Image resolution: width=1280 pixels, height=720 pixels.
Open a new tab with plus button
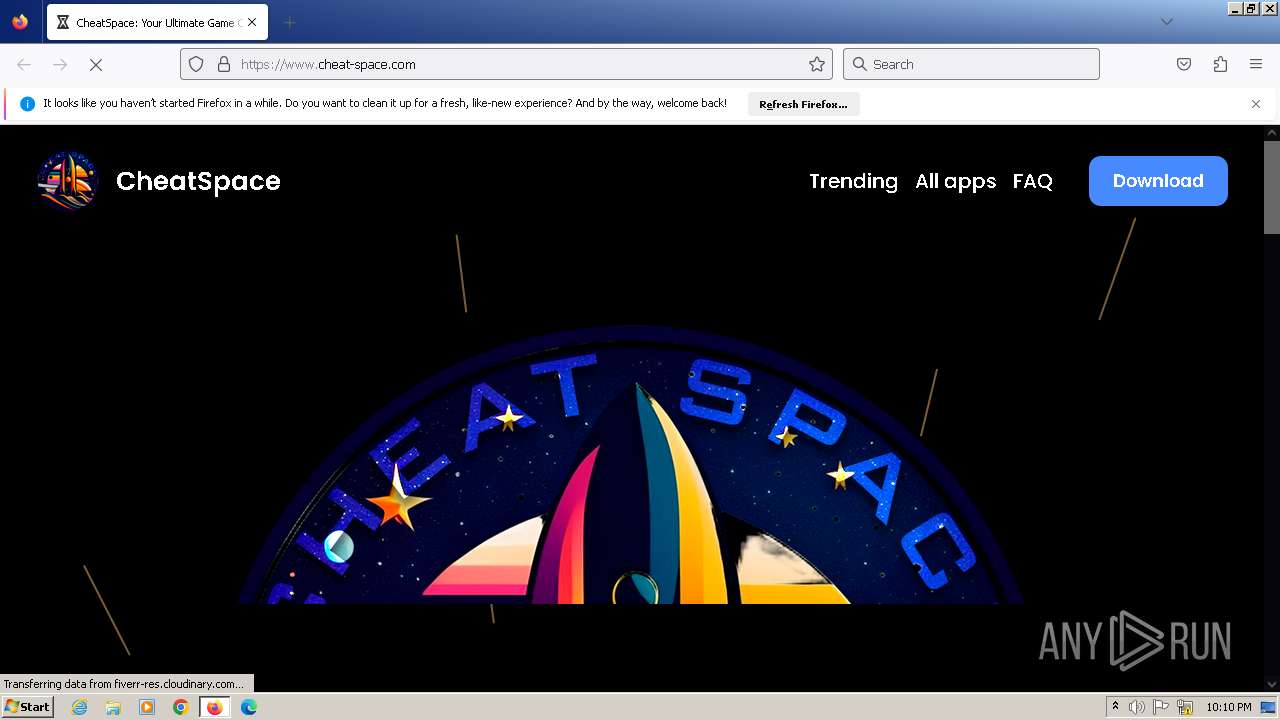coord(289,22)
